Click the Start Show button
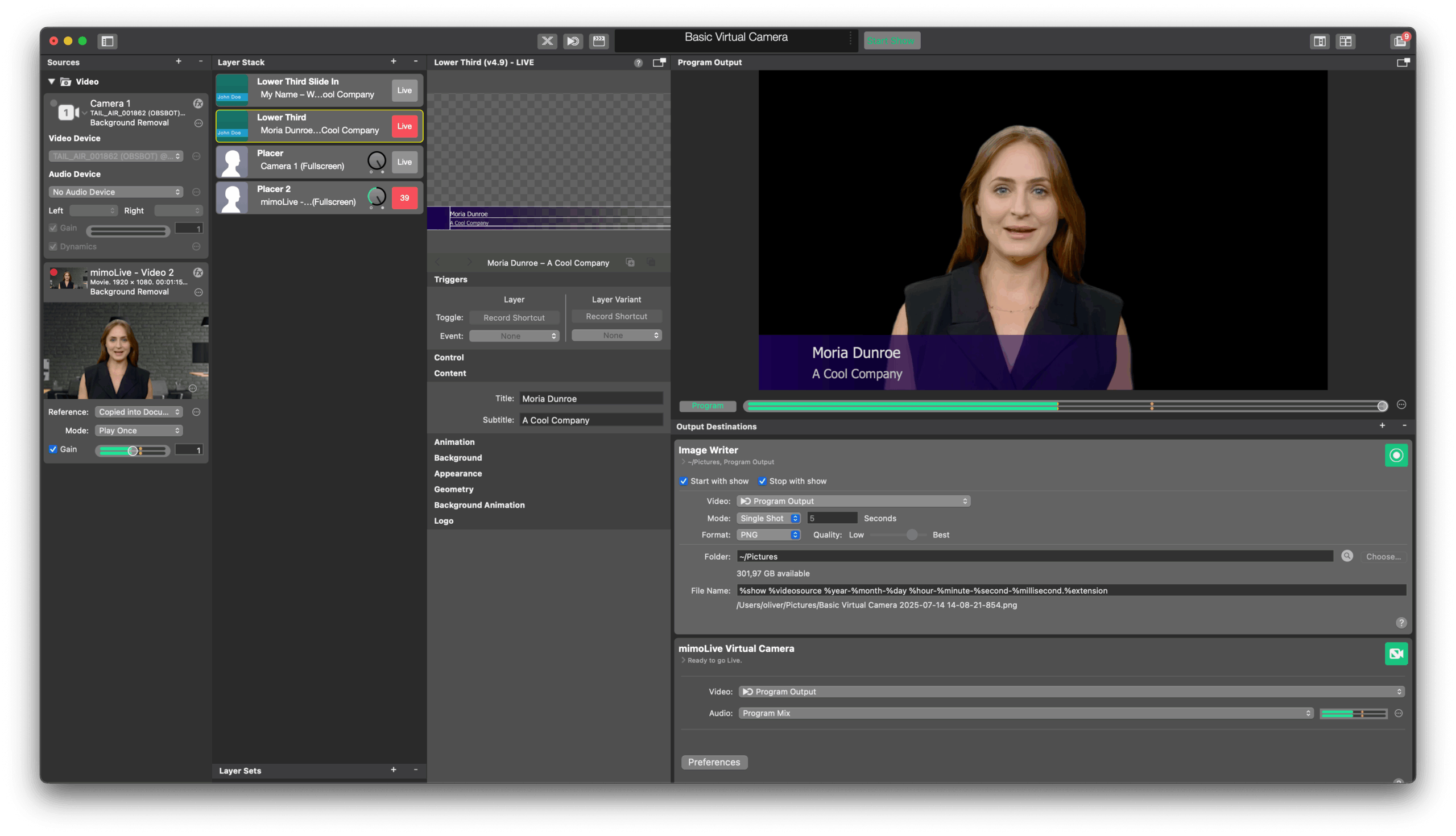Viewport: 1456px width, 836px height. (891, 41)
